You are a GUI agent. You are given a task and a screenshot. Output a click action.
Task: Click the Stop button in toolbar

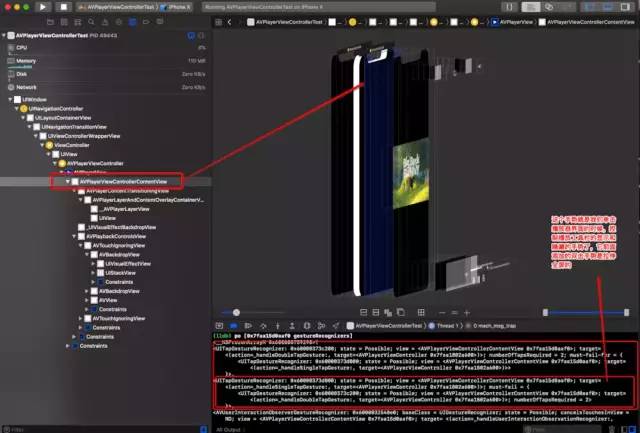pyautogui.click(x=64, y=7)
